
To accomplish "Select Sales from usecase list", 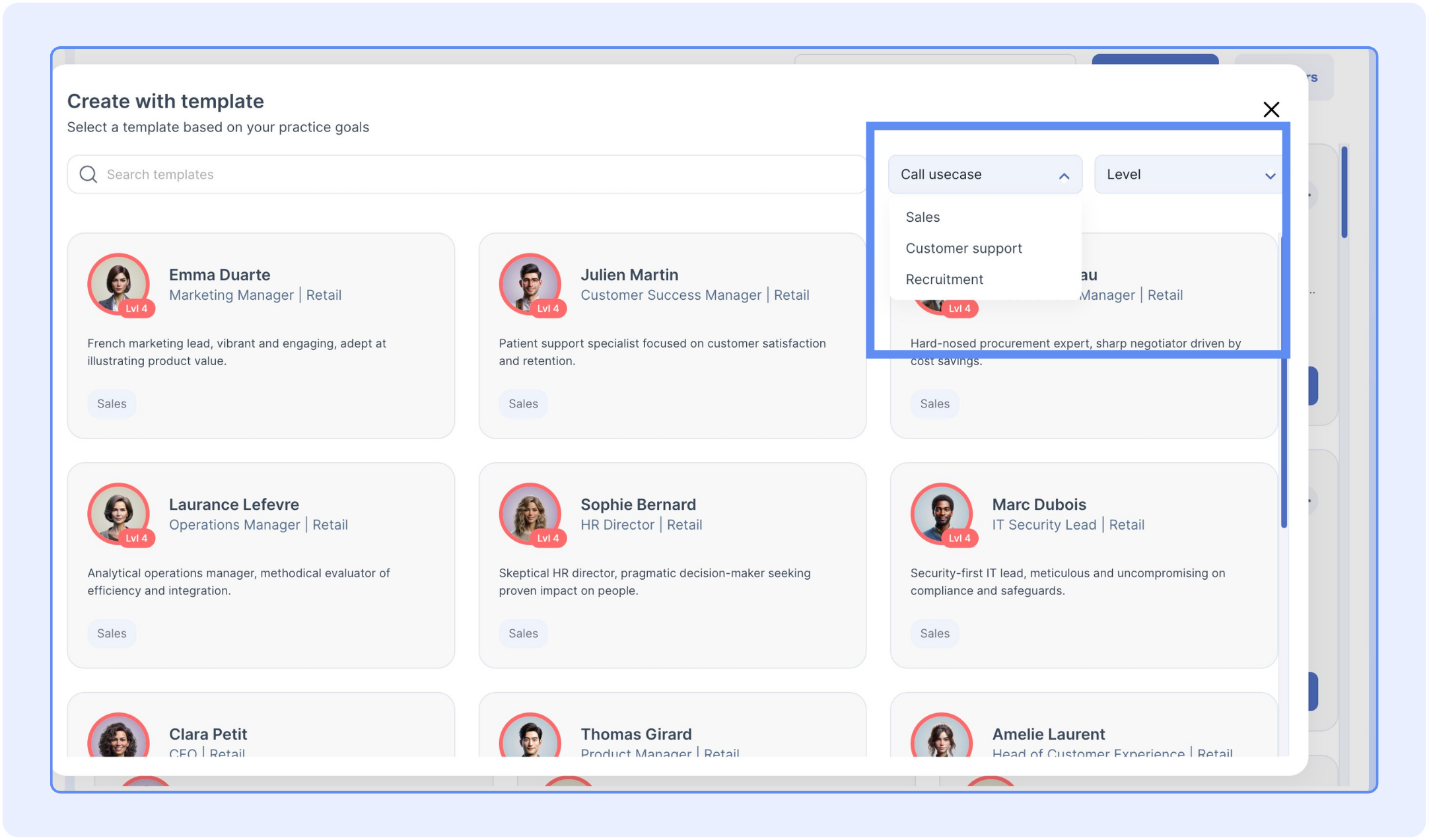I will 923,217.
